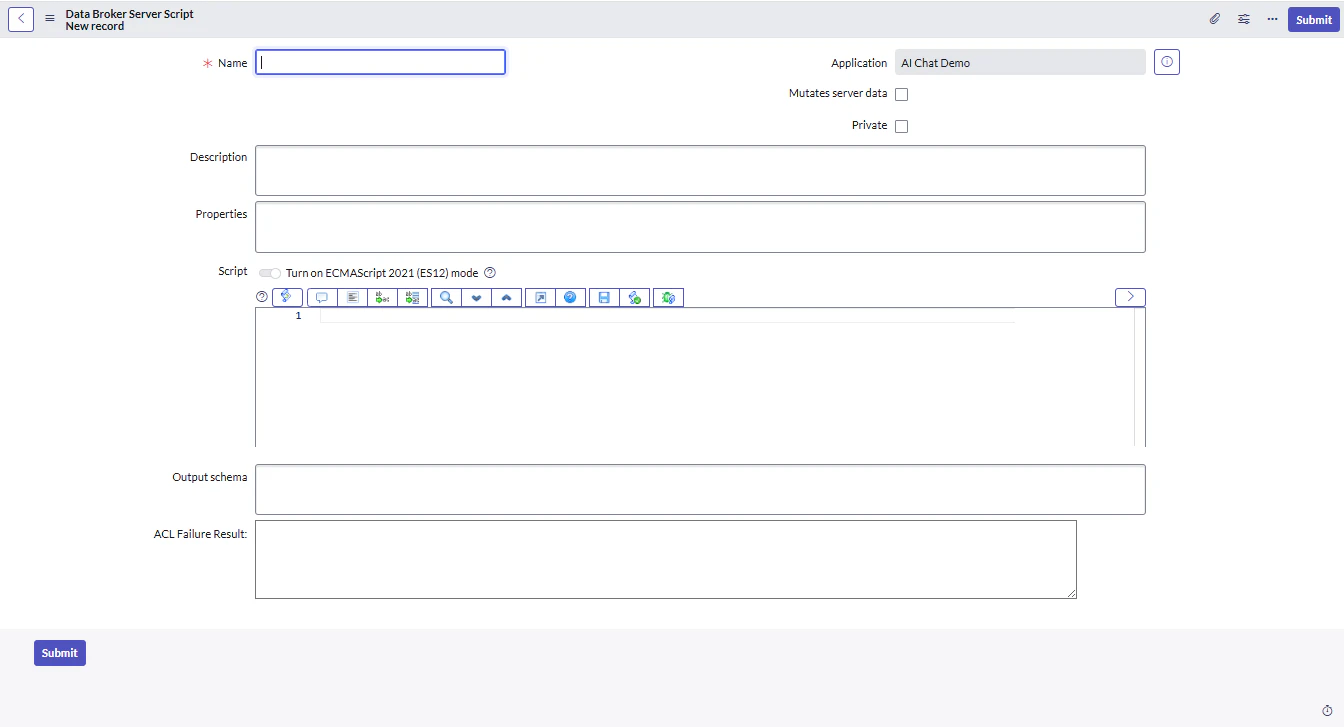
Task: Show Application record info icon
Action: [1167, 62]
